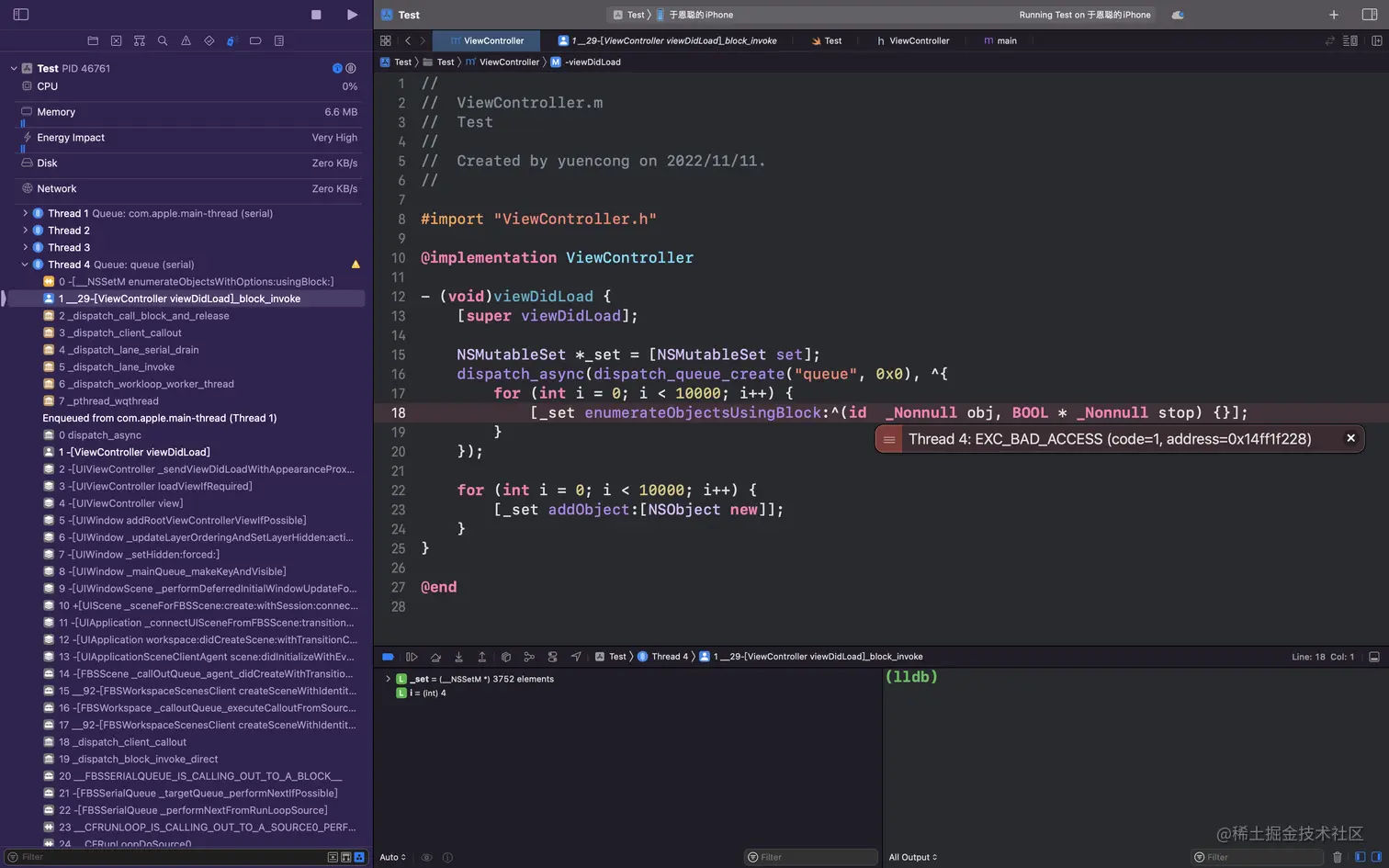
Task: Collapse the Test PID 46761 process
Action: click(14, 68)
